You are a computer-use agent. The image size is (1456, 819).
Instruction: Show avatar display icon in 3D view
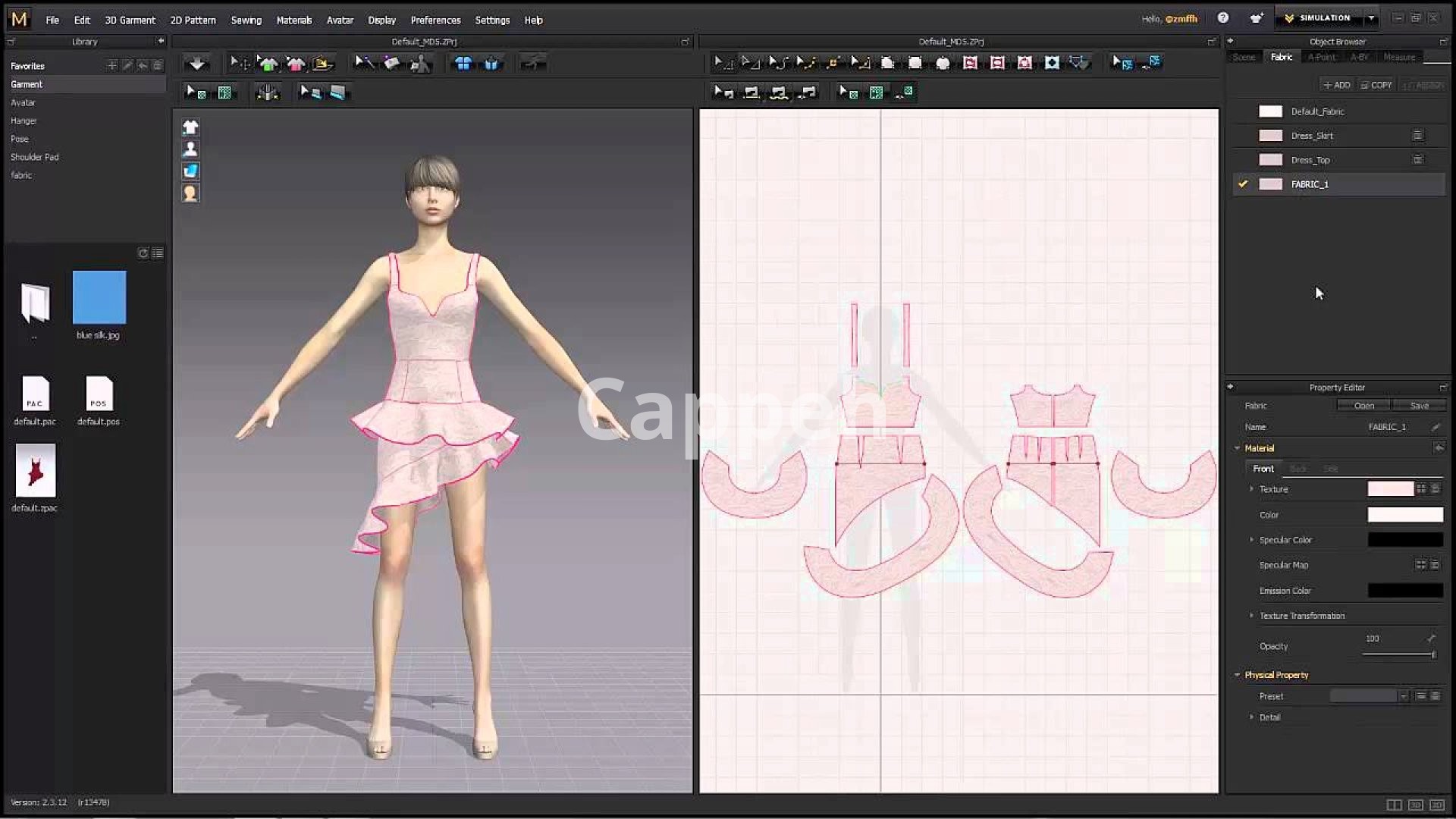190,149
